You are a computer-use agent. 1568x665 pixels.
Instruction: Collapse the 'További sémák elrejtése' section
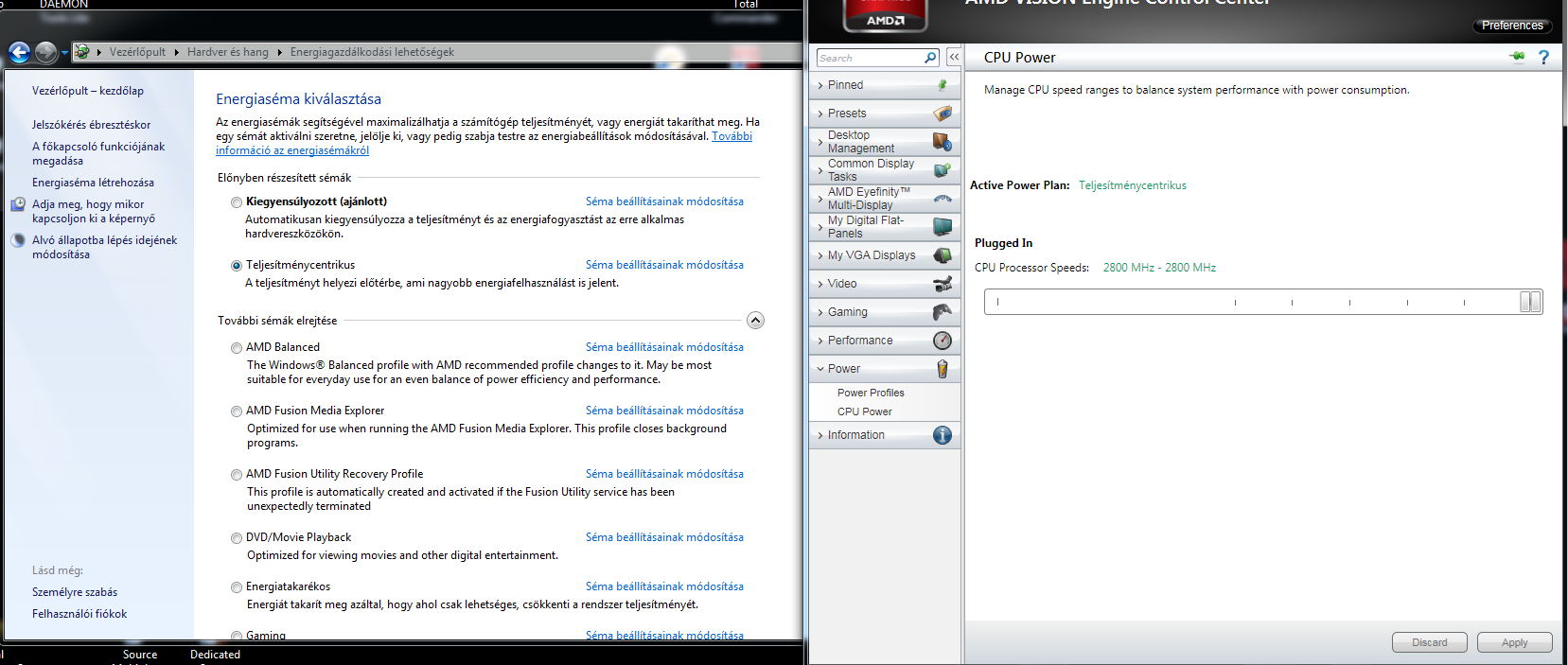(755, 320)
